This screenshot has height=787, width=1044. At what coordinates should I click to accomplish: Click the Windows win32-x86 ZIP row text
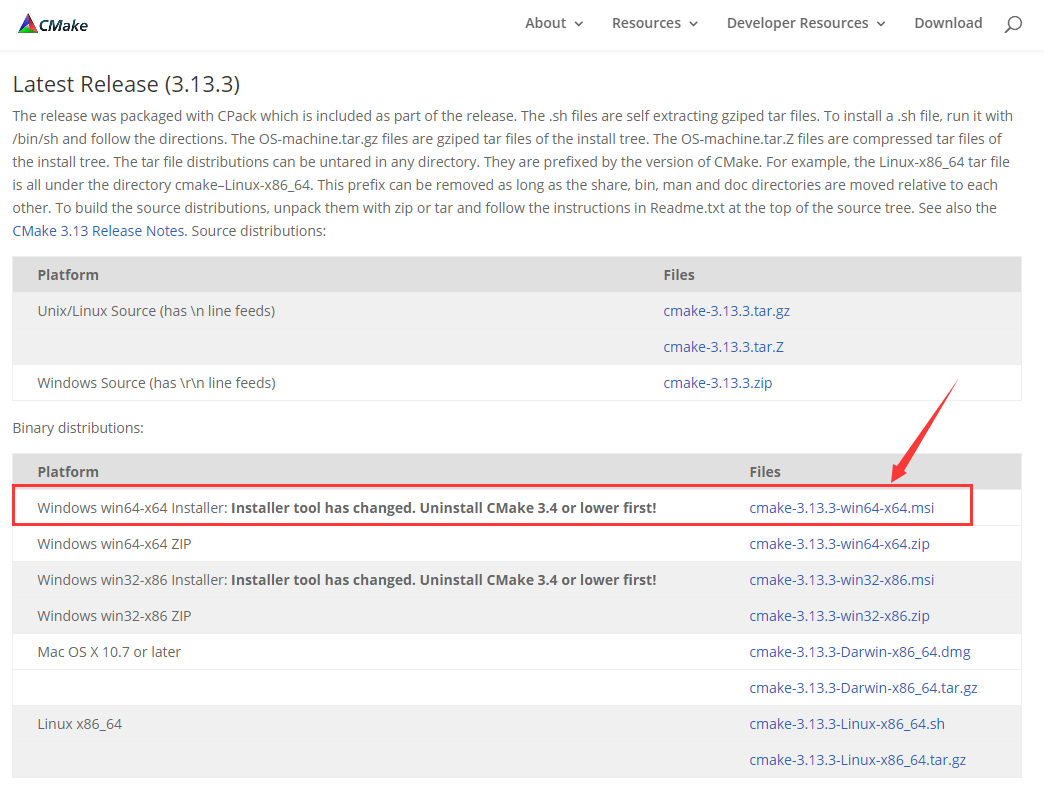[115, 616]
